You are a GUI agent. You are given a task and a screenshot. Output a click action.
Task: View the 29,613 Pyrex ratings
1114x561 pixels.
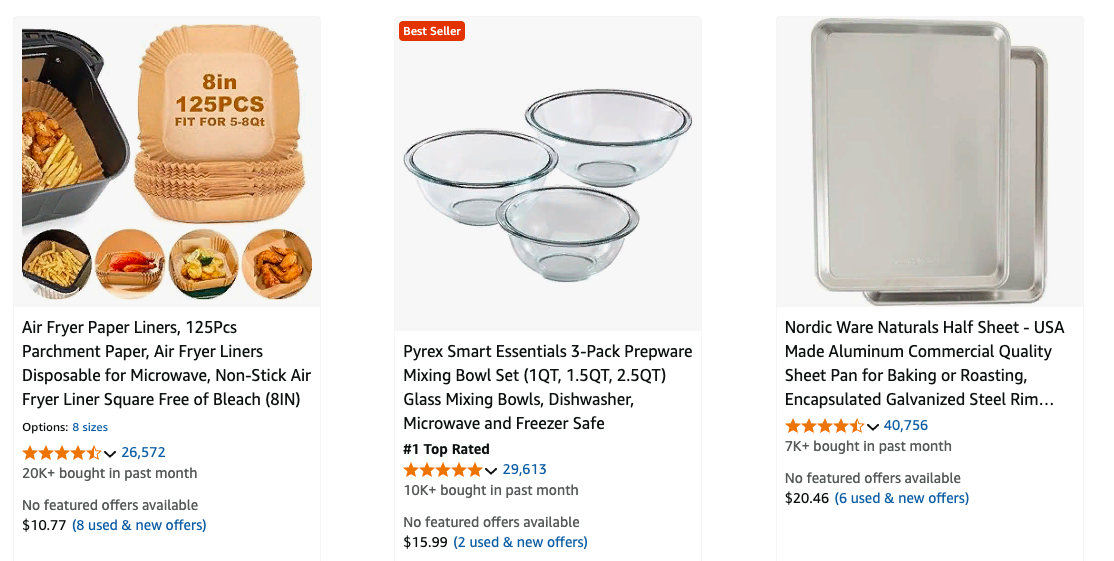pos(524,470)
